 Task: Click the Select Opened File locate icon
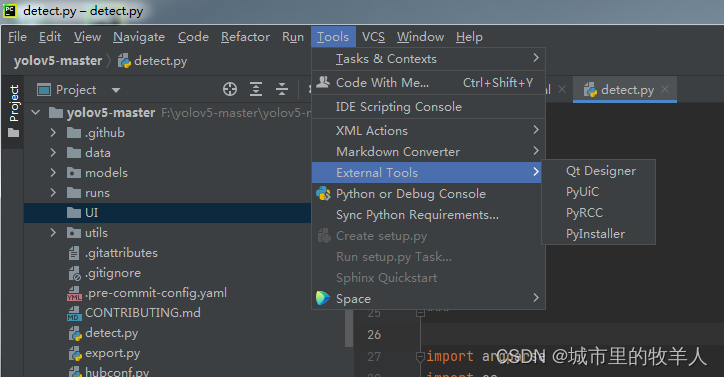pyautogui.click(x=229, y=89)
